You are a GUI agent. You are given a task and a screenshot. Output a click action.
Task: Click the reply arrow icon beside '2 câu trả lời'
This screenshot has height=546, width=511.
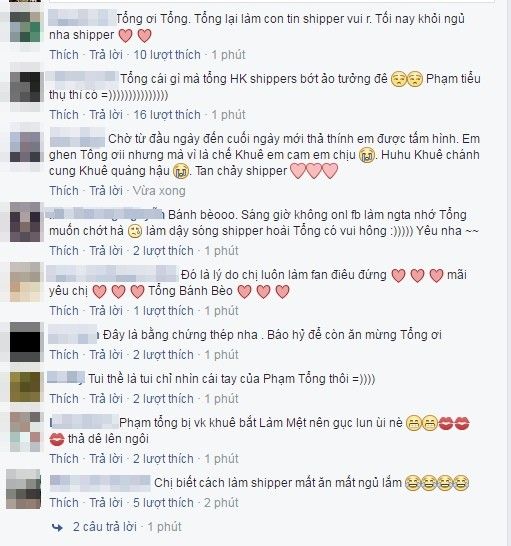pos(57,527)
